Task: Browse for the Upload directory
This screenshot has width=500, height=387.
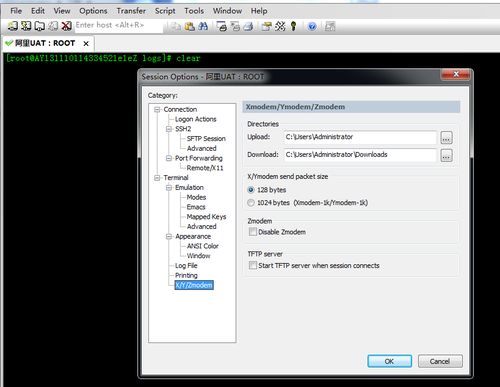Action: (x=446, y=137)
